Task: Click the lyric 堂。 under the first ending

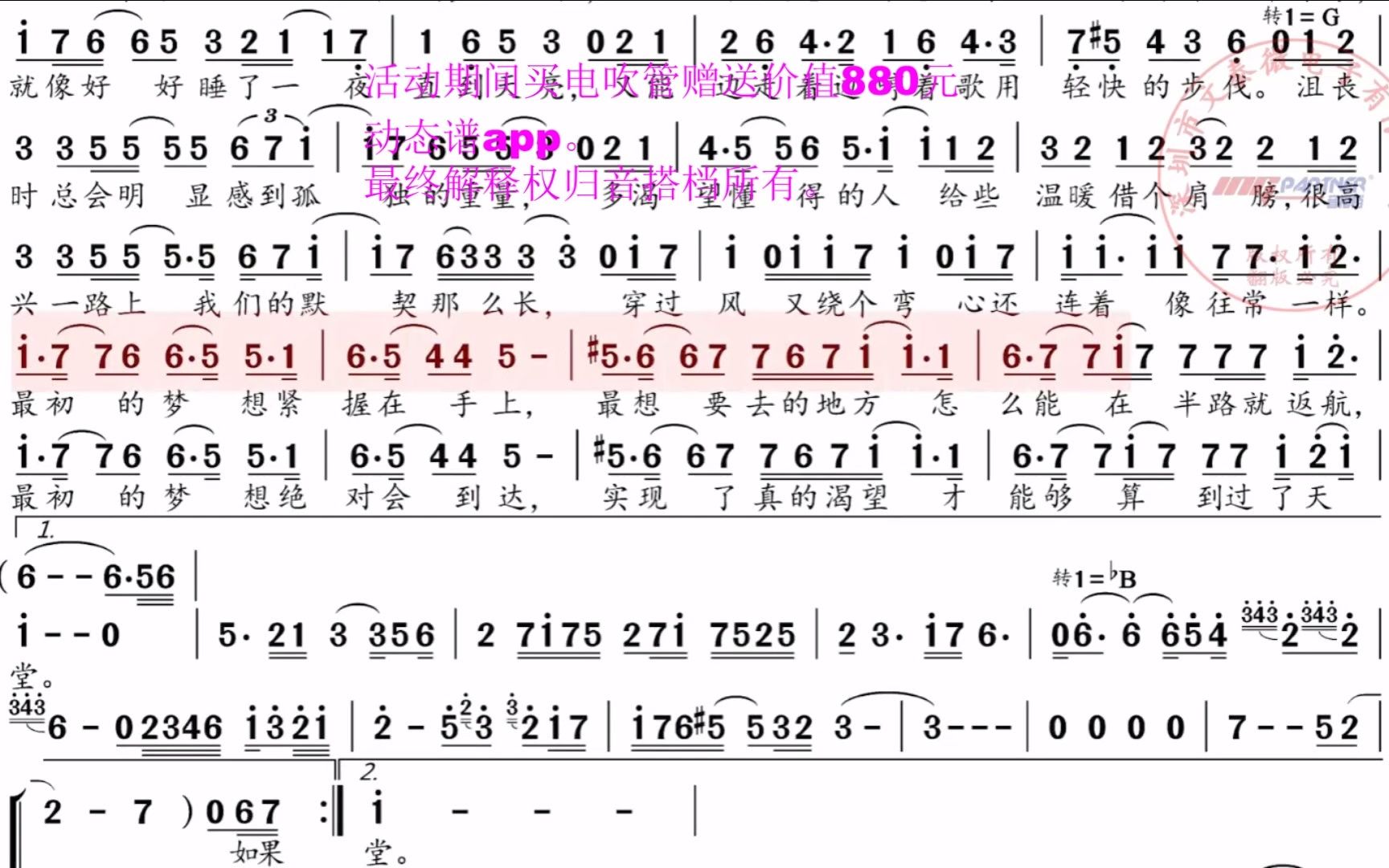Action: tap(32, 678)
